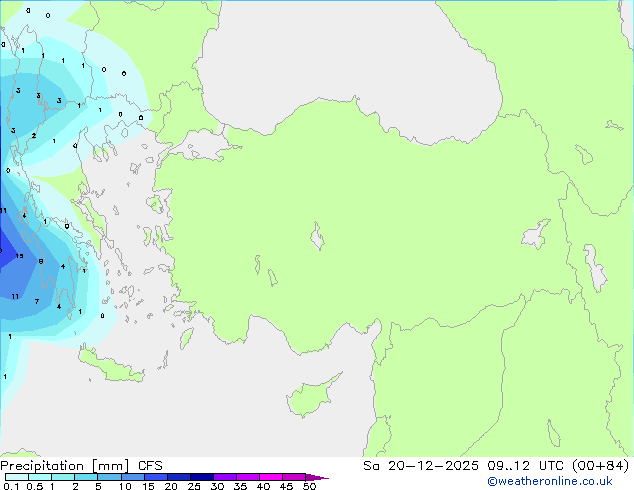
Task: Click the map value '15' over the sea
Action: (19, 256)
